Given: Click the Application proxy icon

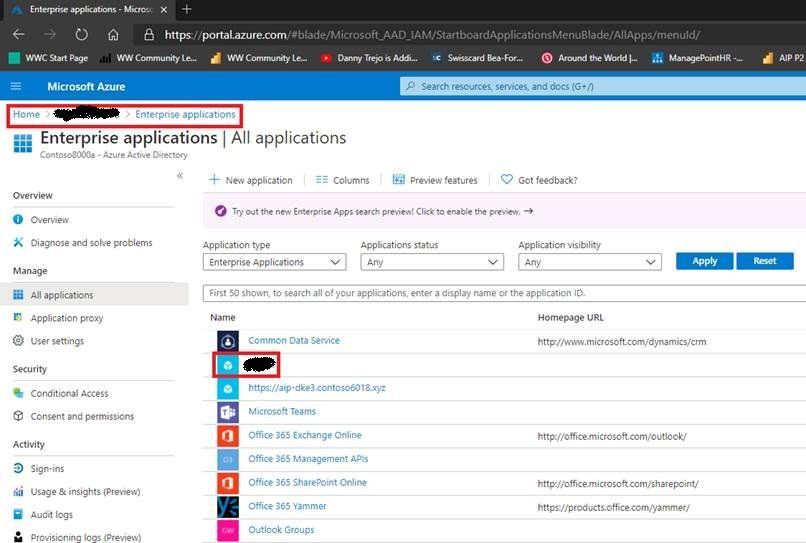Looking at the screenshot, I should 18,317.
